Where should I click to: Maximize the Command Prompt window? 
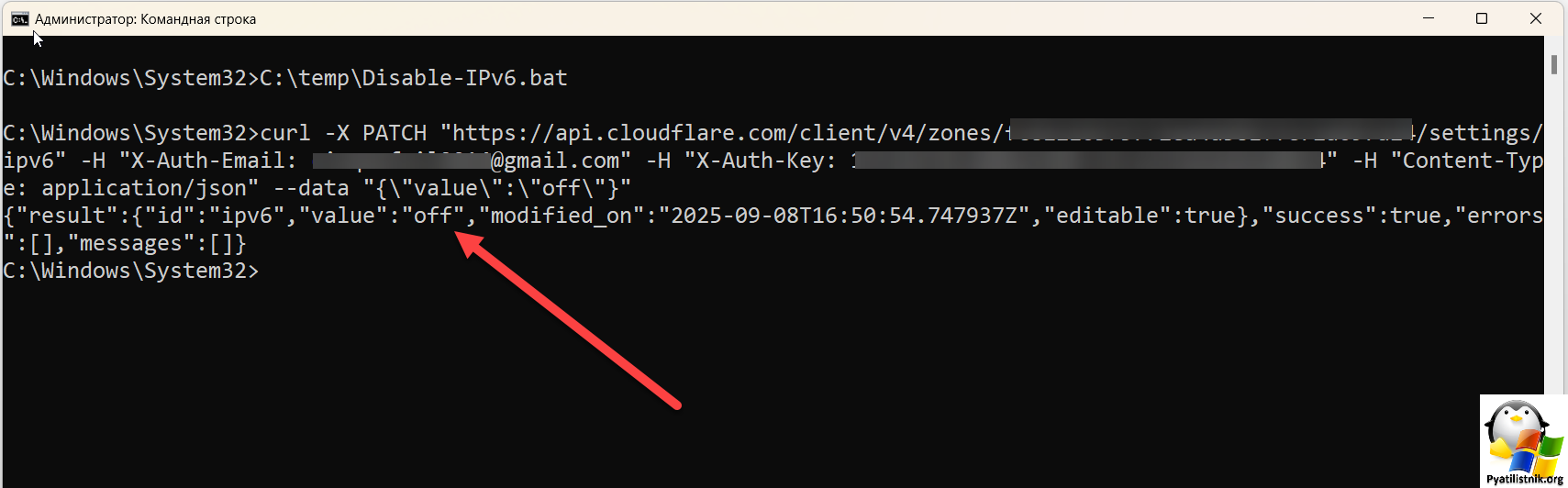[x=1482, y=18]
